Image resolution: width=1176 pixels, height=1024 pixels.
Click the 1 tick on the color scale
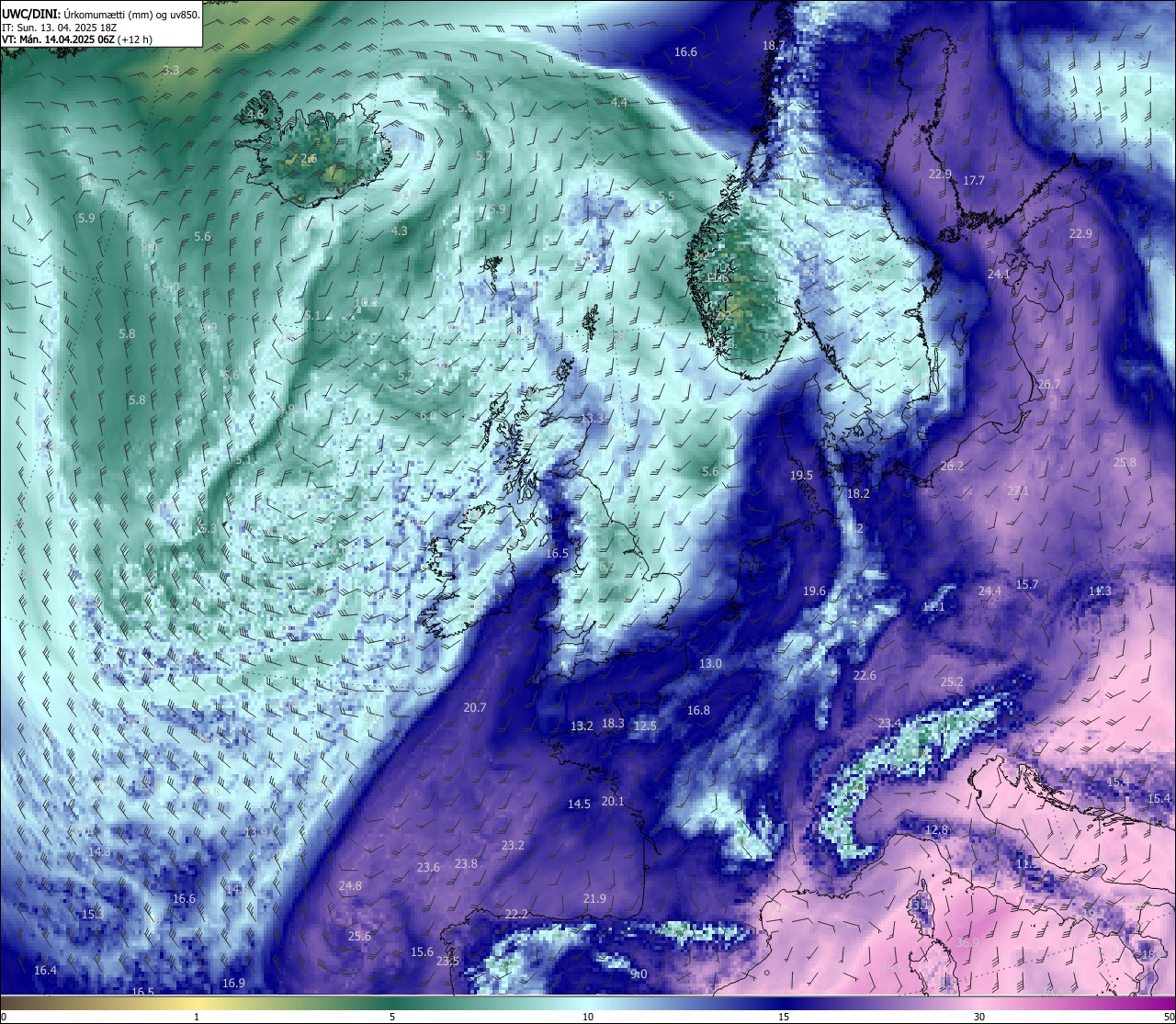(x=197, y=1017)
